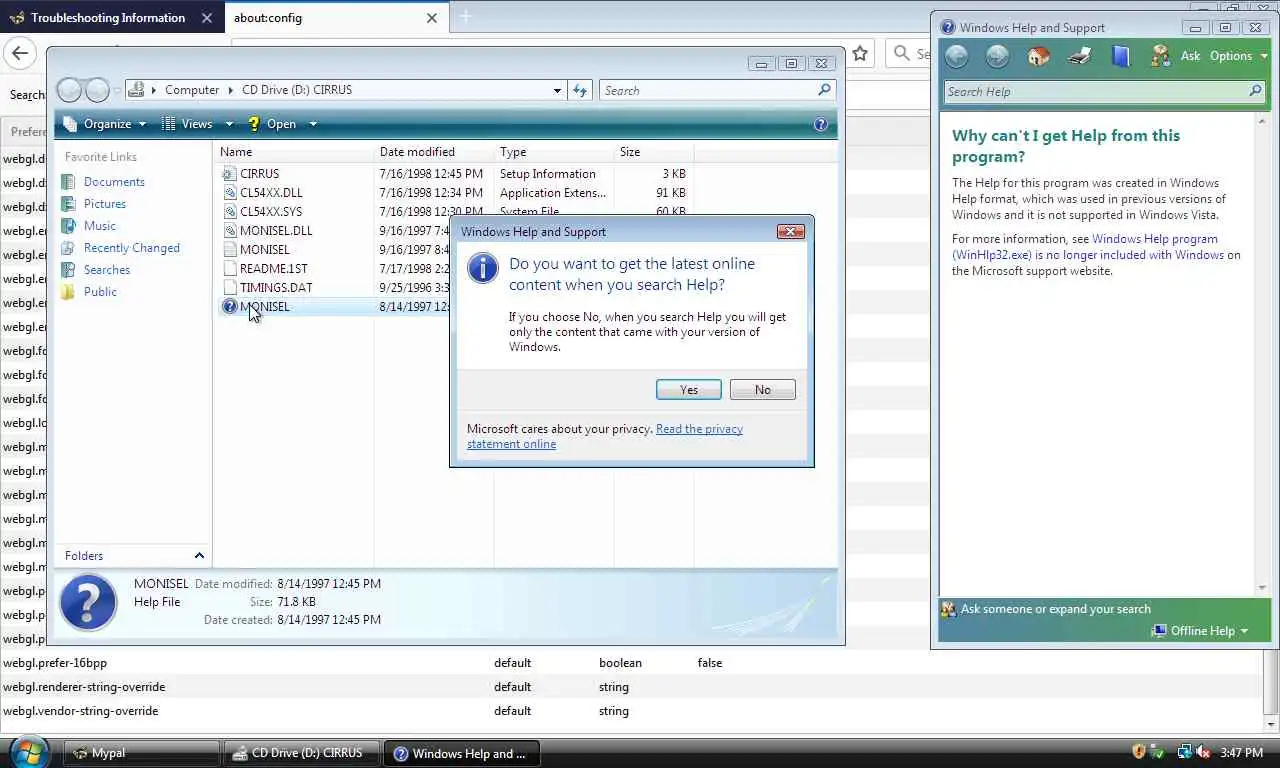Click browser back arrow button
The image size is (1280, 768).
click(20, 54)
